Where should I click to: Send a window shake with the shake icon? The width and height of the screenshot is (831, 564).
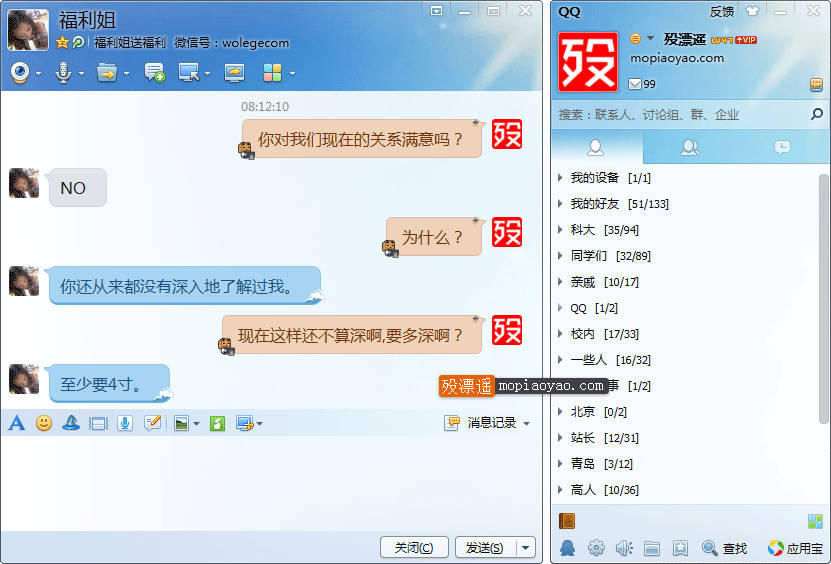[98, 423]
